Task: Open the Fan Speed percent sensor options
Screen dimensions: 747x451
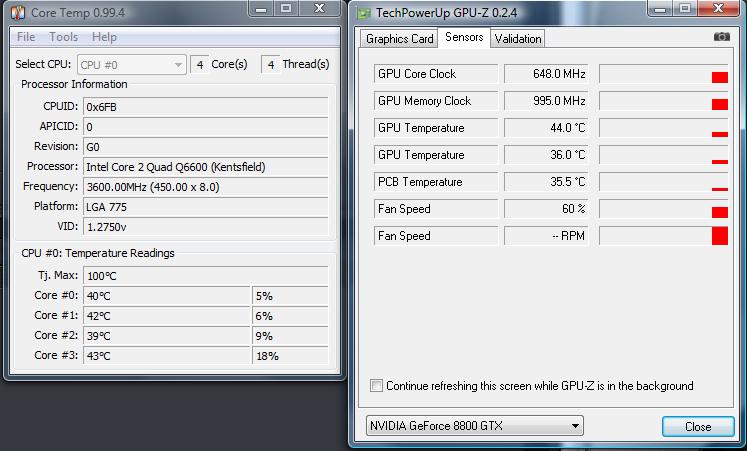Action: click(435, 209)
